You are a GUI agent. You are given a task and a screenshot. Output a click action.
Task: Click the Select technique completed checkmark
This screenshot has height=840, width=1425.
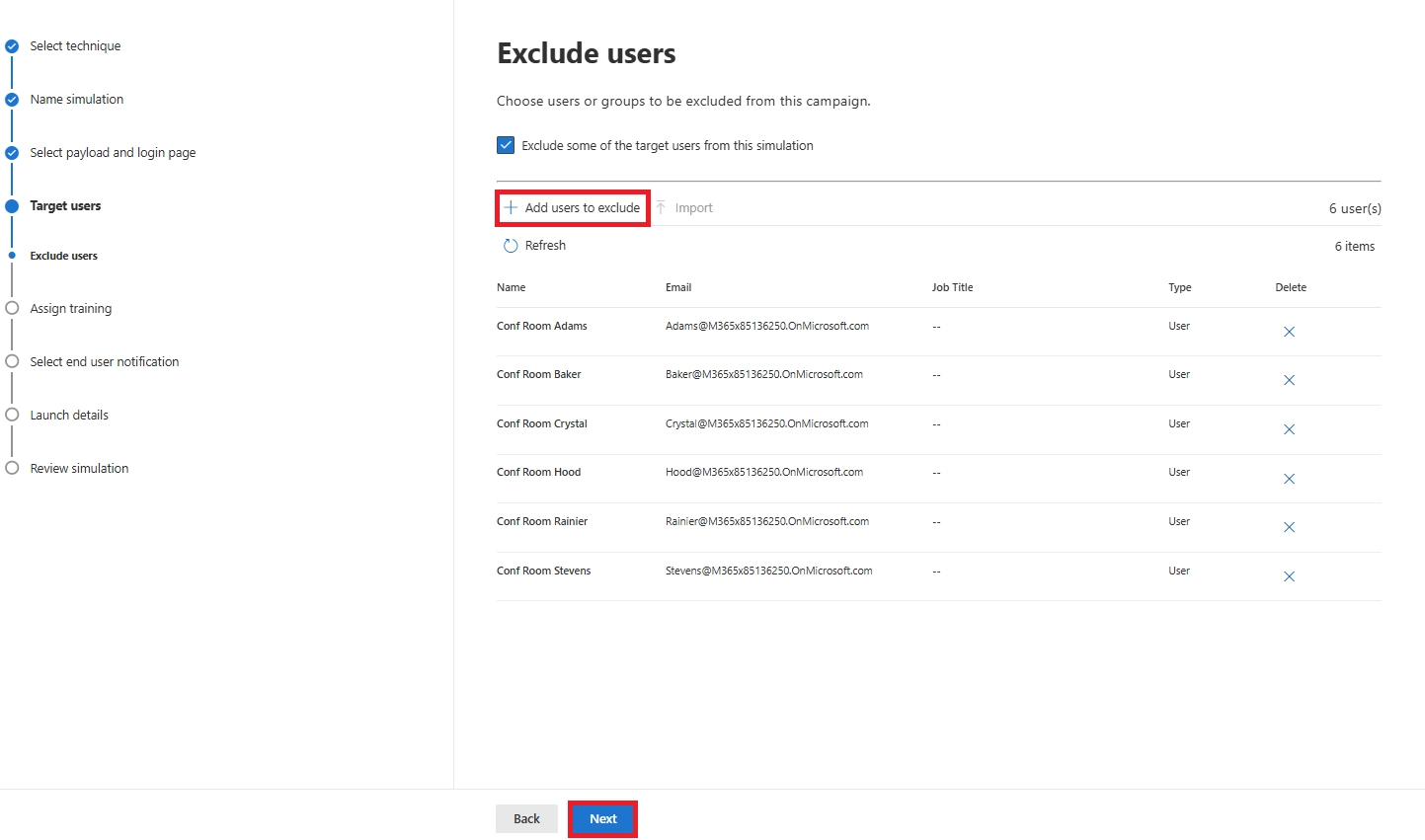point(12,45)
